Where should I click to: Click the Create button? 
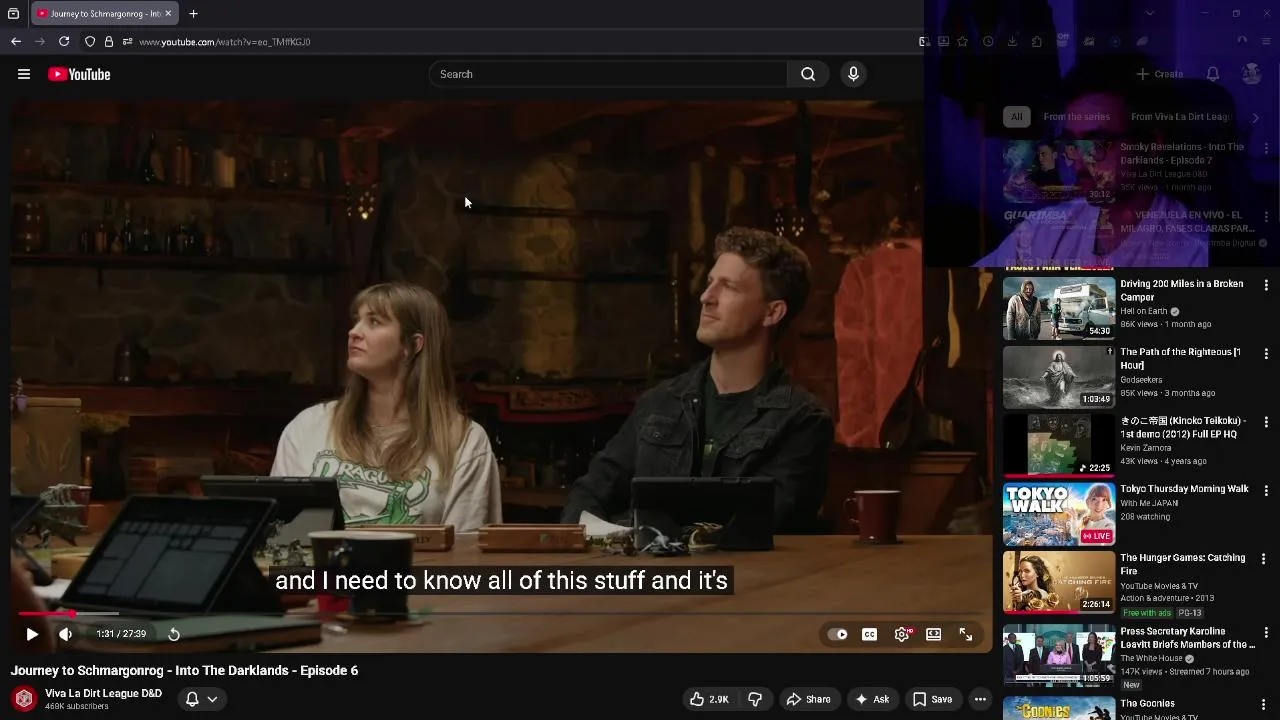pyautogui.click(x=1160, y=74)
